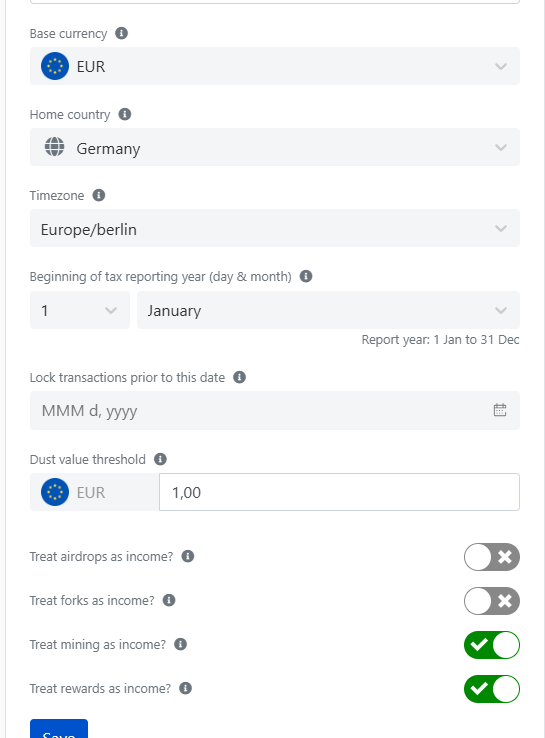Click the dust threshold value field
This screenshot has width=545, height=738.
coord(339,492)
